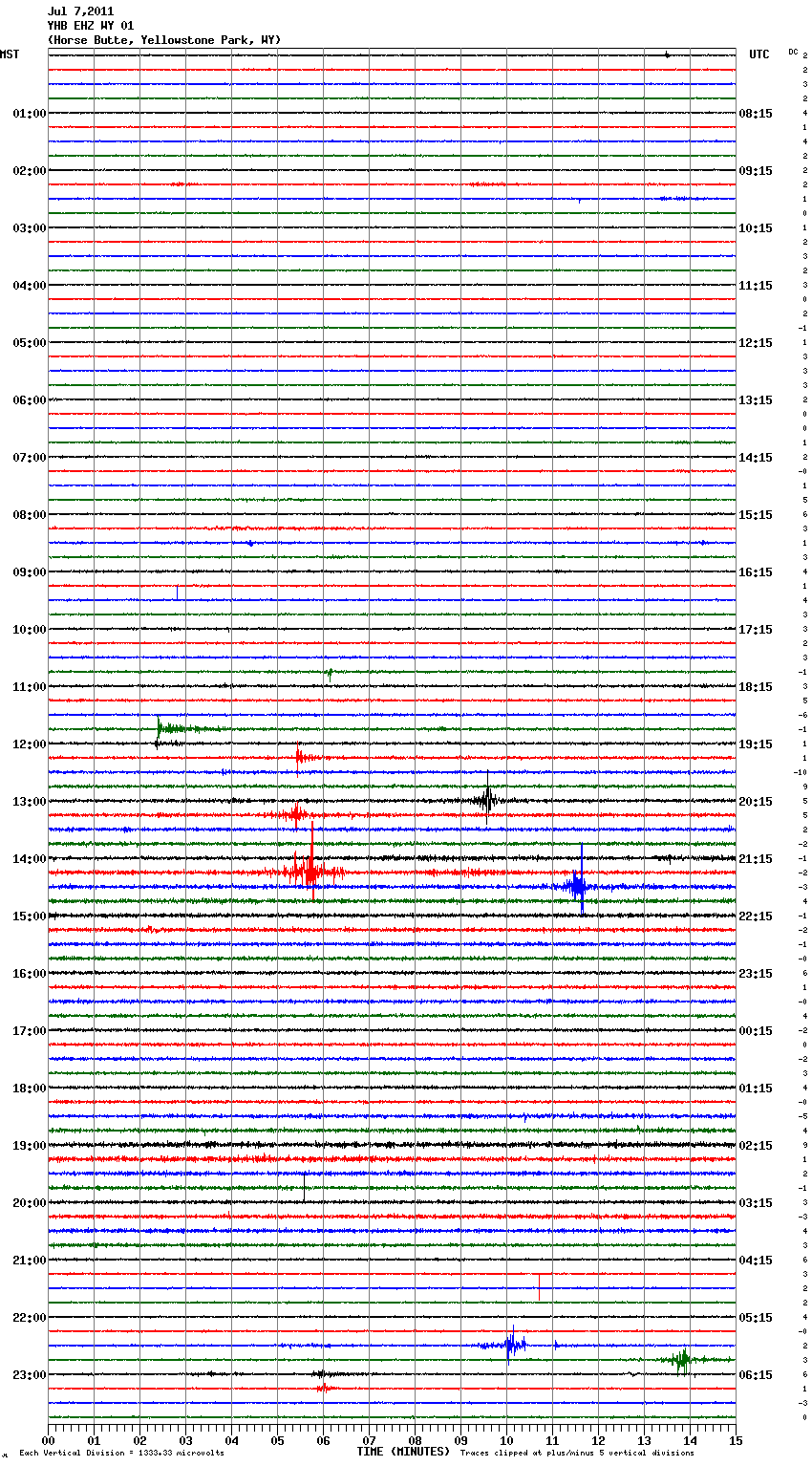
Task: Click the 06:15 UTC time label
Action: tap(756, 1375)
